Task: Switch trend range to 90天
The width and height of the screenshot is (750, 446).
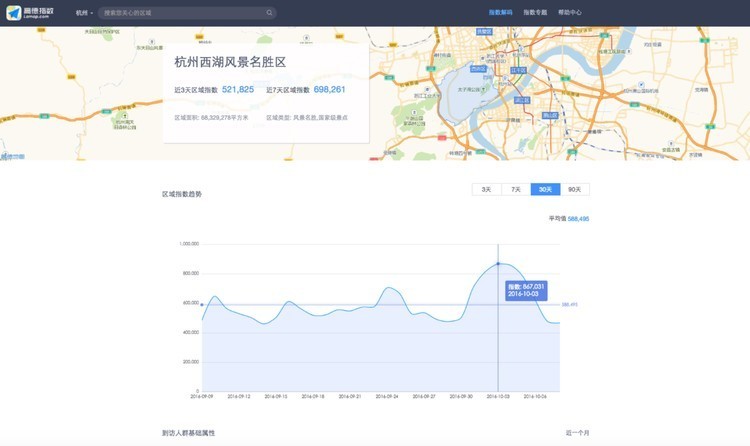Action: [575, 190]
